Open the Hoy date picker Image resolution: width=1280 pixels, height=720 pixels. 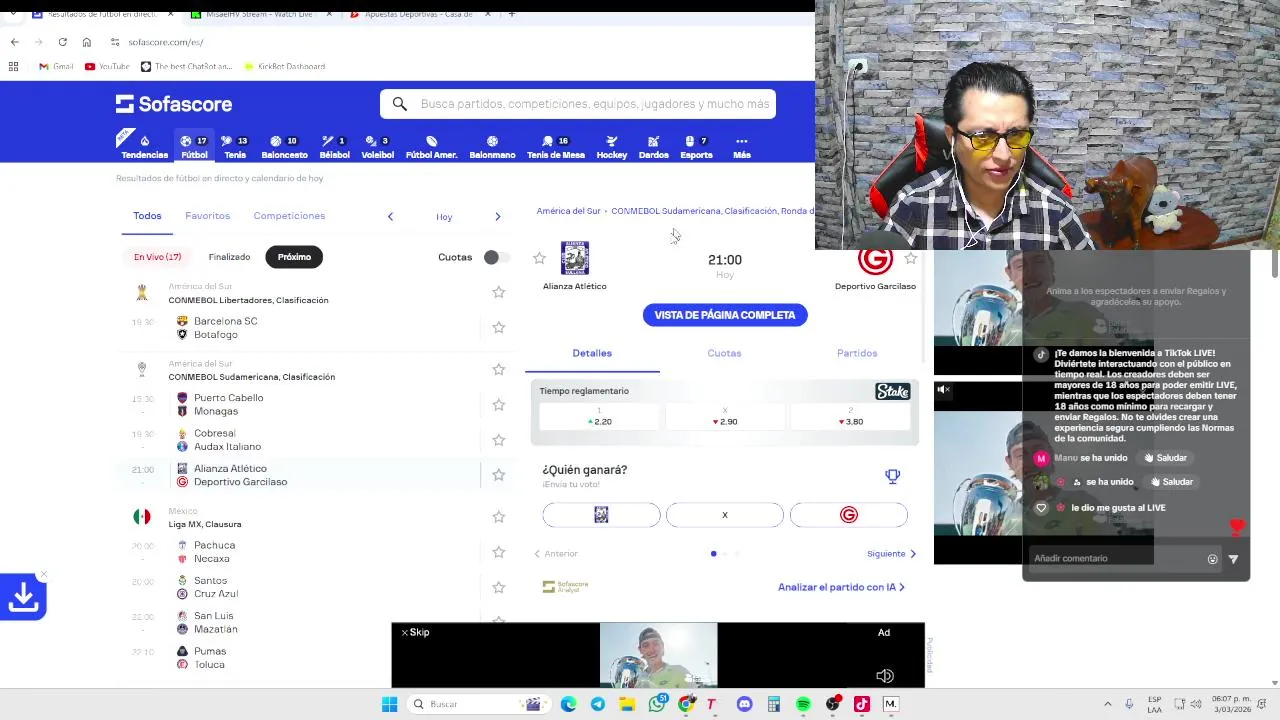tap(444, 217)
